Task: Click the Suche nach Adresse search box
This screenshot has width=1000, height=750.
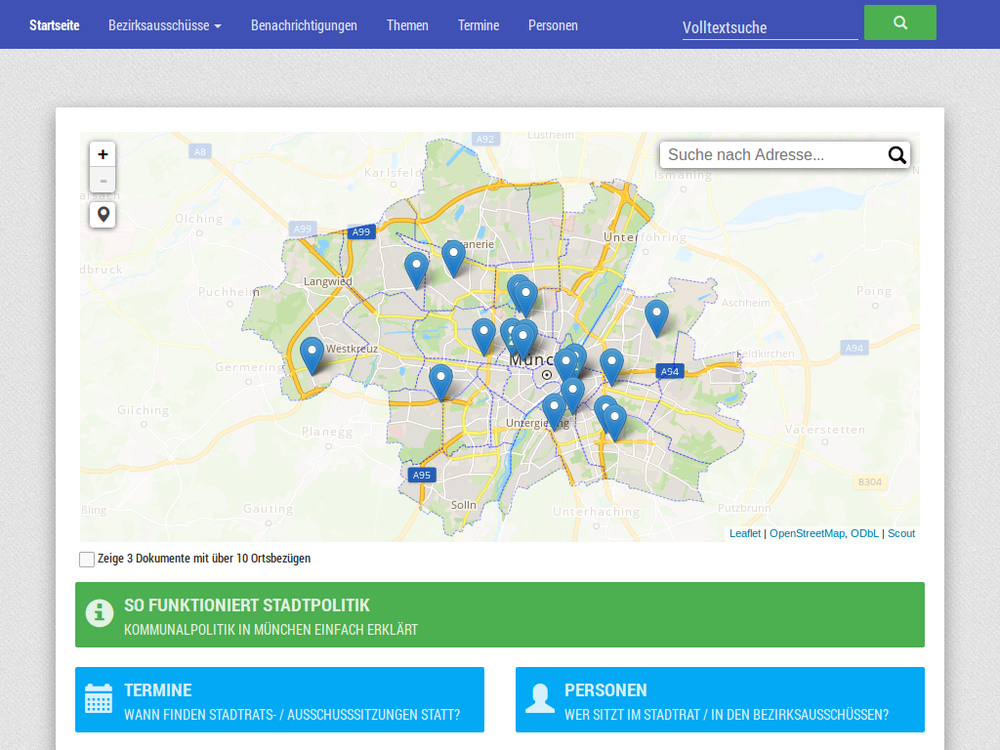Action: [770, 155]
